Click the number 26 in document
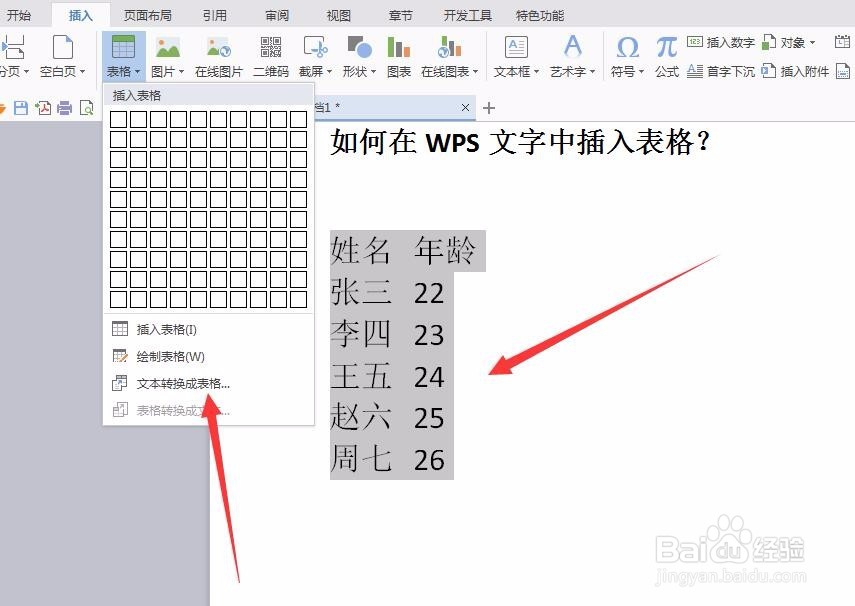 (429, 460)
